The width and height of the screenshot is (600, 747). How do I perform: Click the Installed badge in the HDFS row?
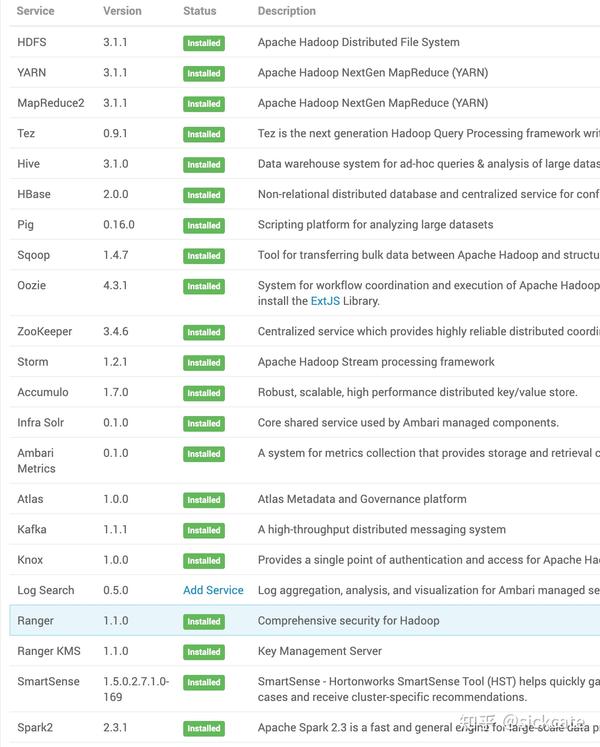point(203,43)
